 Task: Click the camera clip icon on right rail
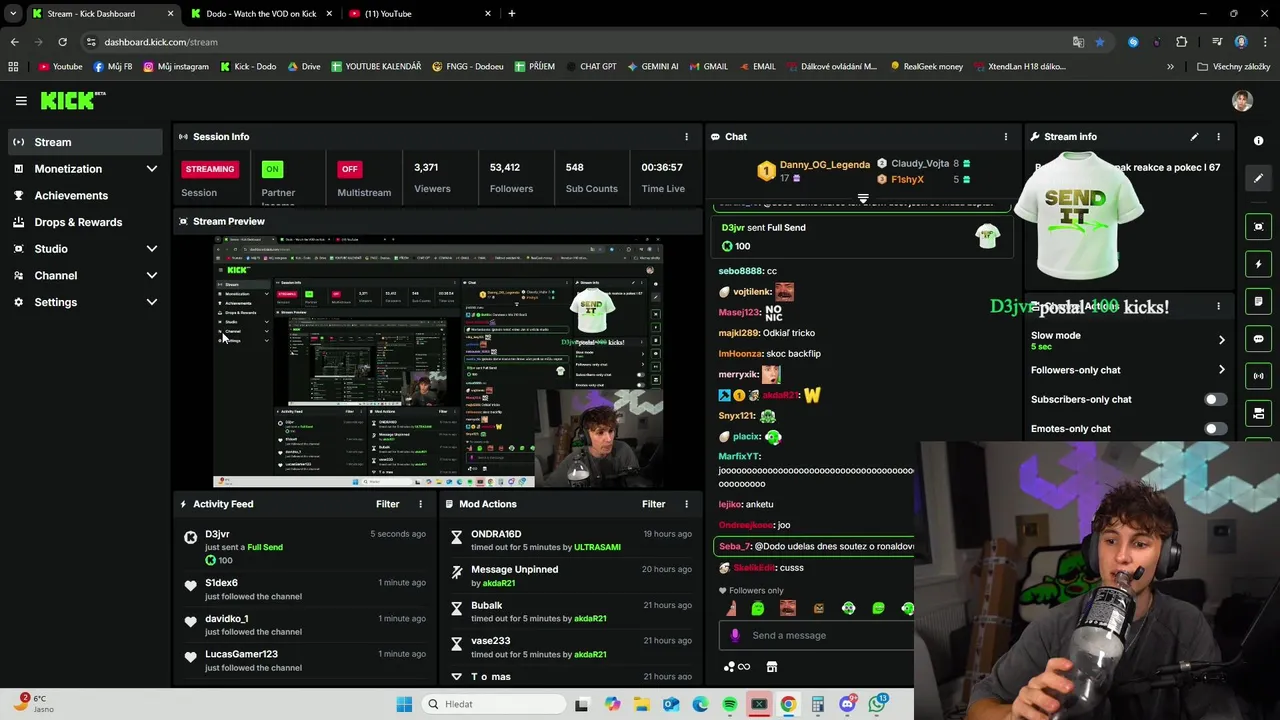pos(1259,413)
